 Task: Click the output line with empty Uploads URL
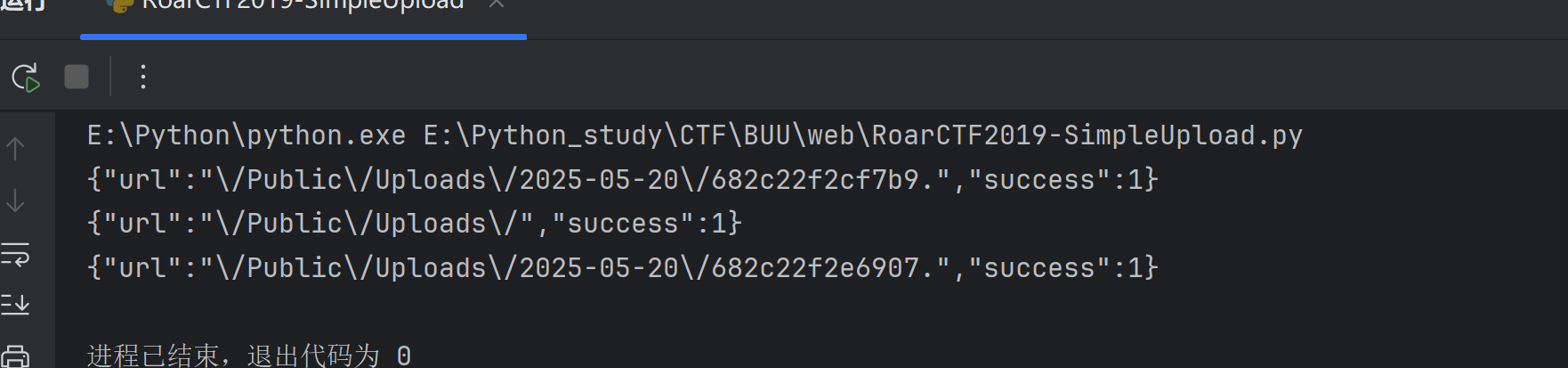[x=414, y=224]
